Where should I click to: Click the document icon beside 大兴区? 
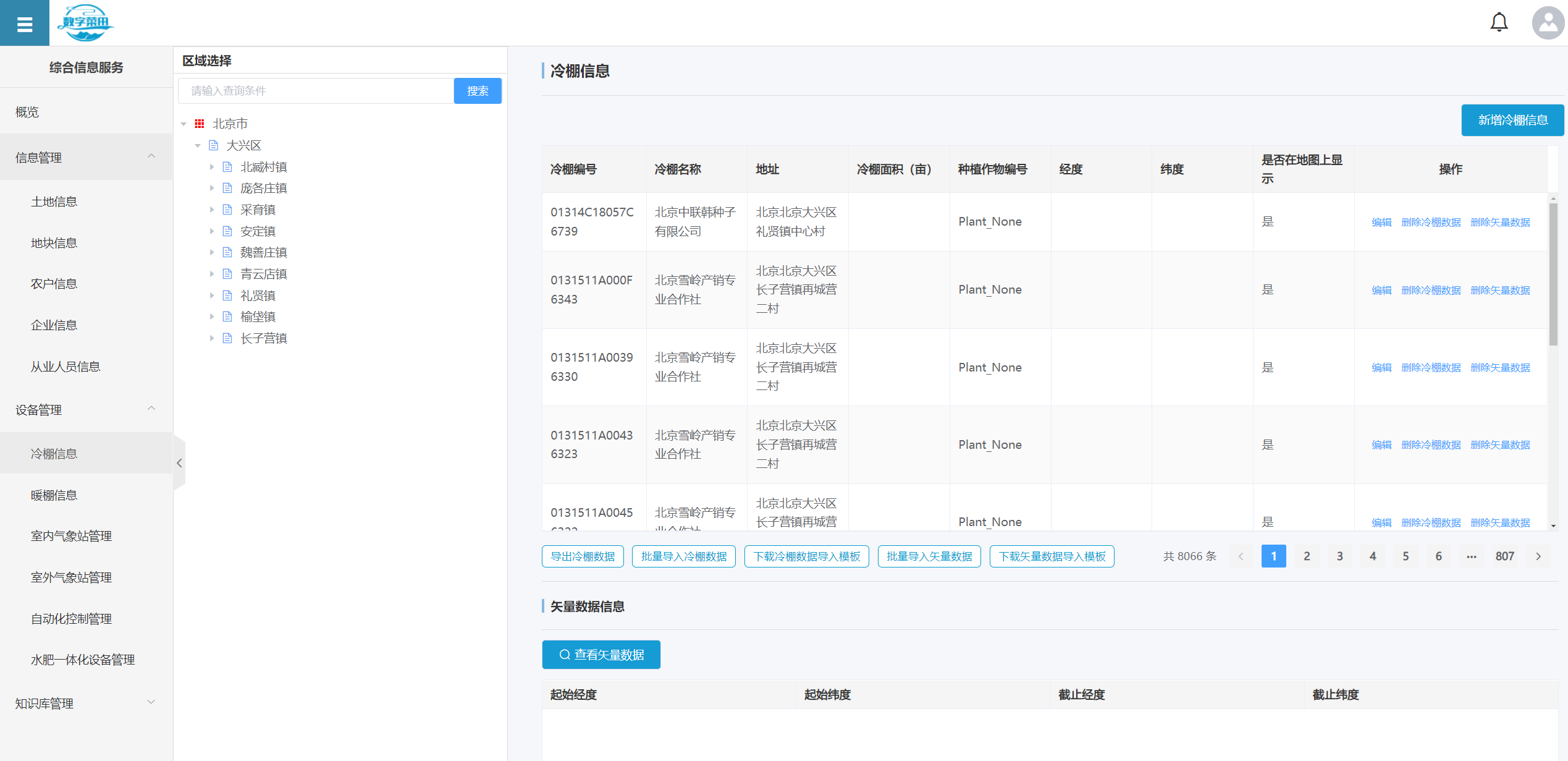(214, 145)
